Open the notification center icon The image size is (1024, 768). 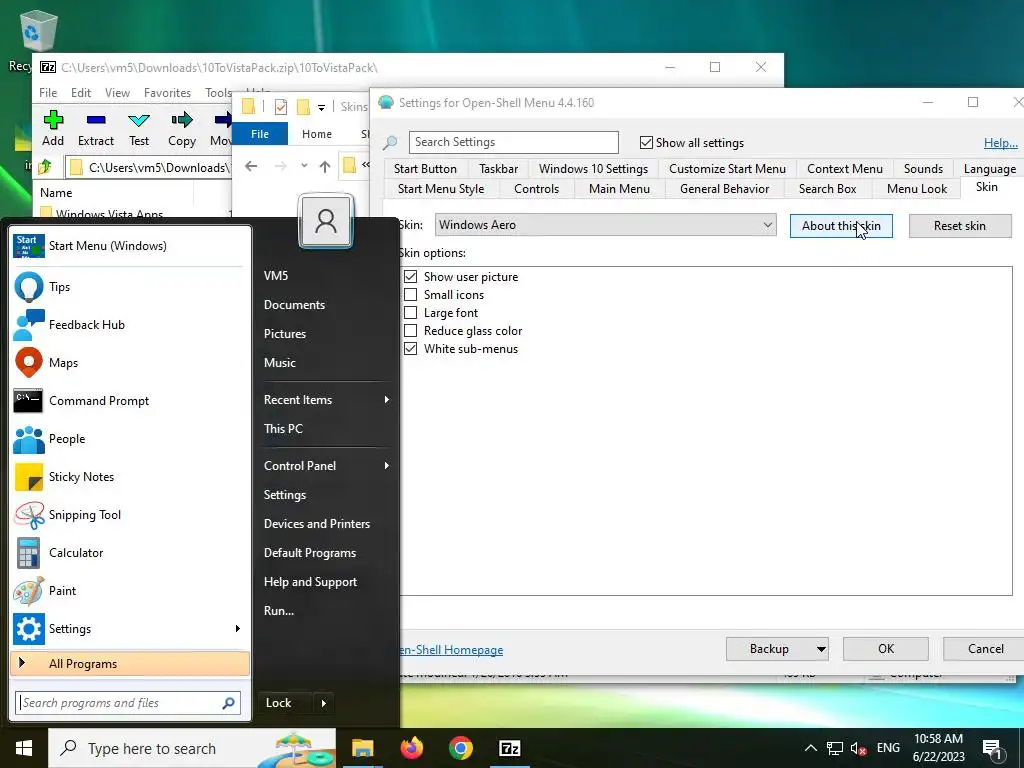point(992,749)
